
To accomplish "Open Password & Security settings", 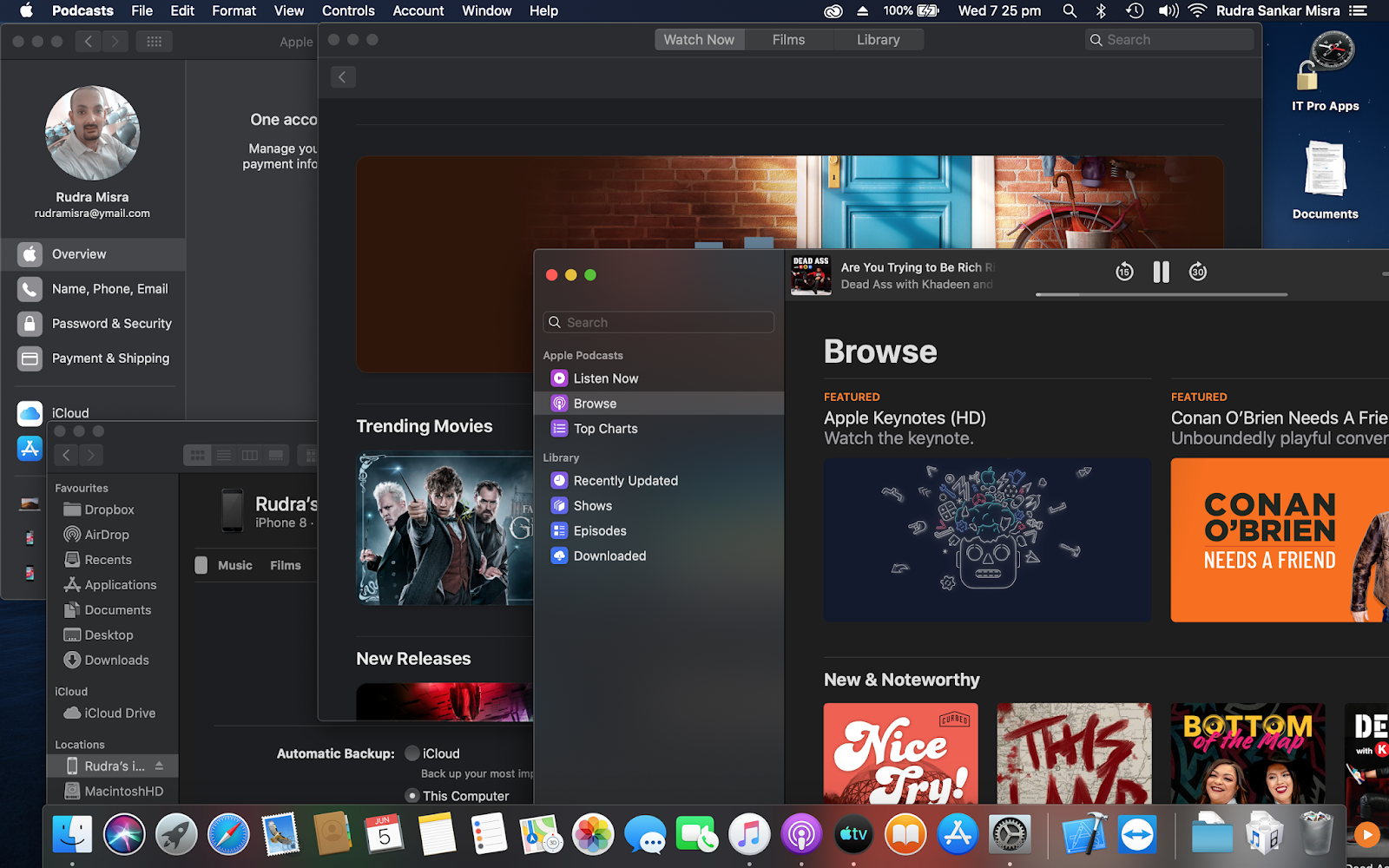I will click(x=93, y=324).
